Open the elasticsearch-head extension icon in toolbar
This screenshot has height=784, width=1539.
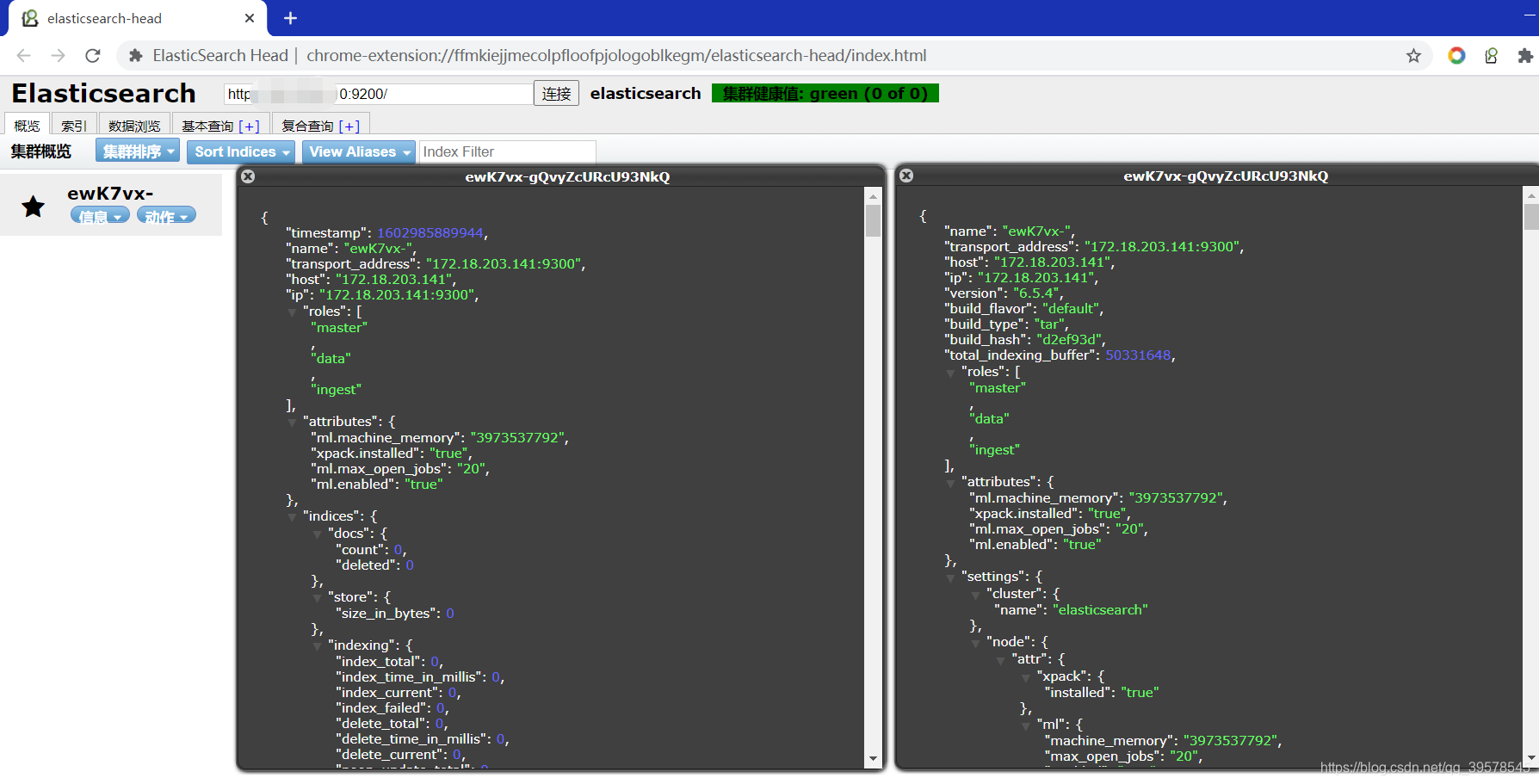point(1491,56)
